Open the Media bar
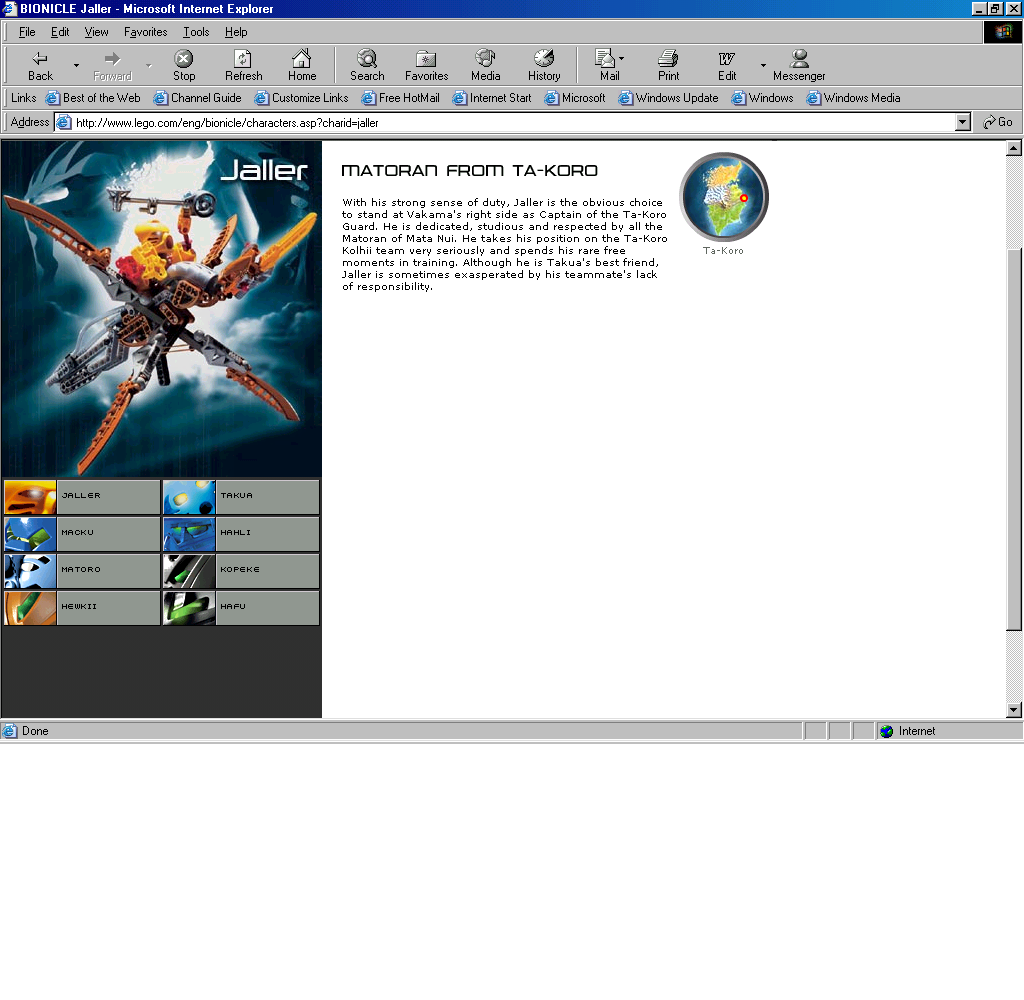 pyautogui.click(x=485, y=65)
